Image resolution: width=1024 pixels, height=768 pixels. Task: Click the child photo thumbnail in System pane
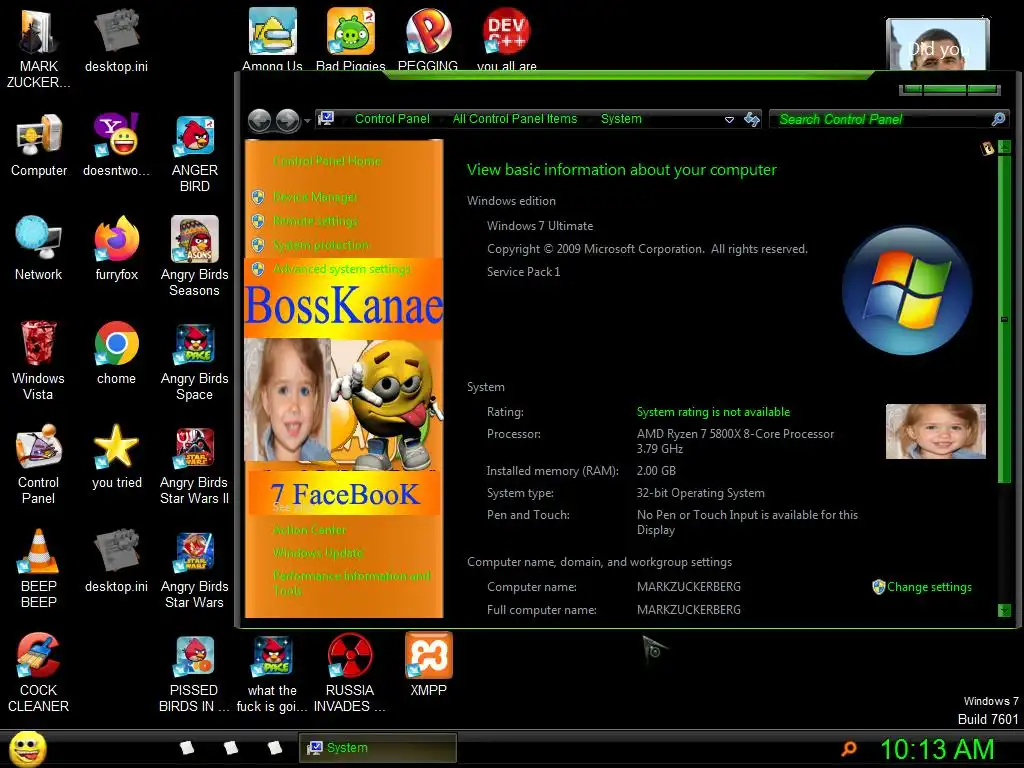935,432
